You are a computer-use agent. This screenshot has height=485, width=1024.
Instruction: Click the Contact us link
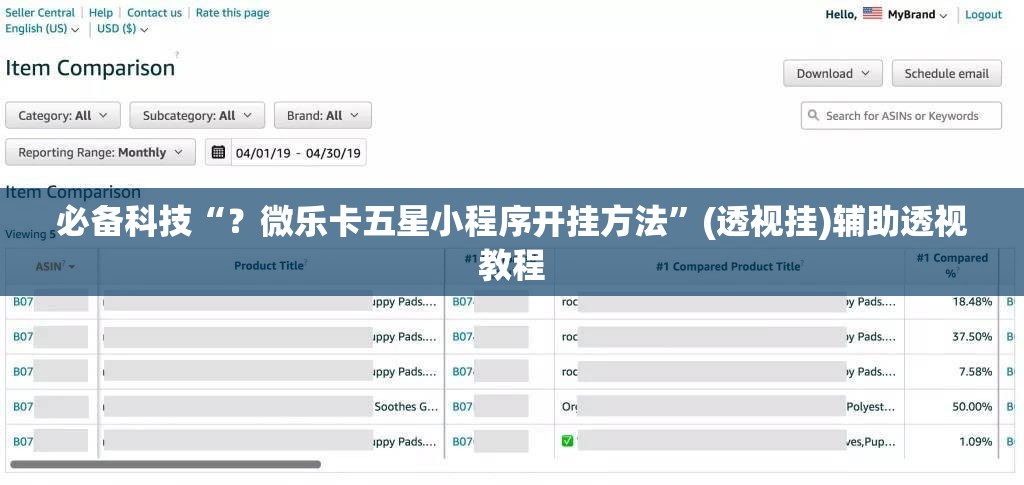click(x=154, y=12)
